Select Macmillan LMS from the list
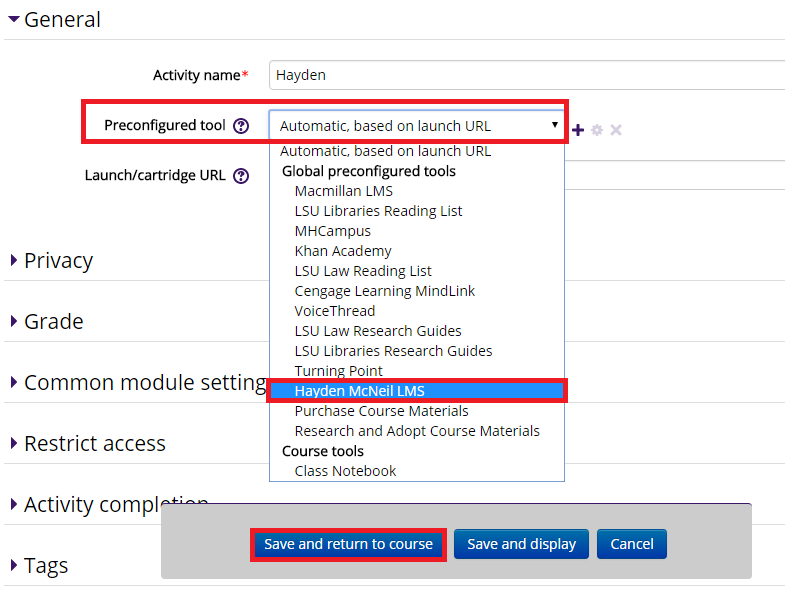785x591 pixels. pos(417,191)
